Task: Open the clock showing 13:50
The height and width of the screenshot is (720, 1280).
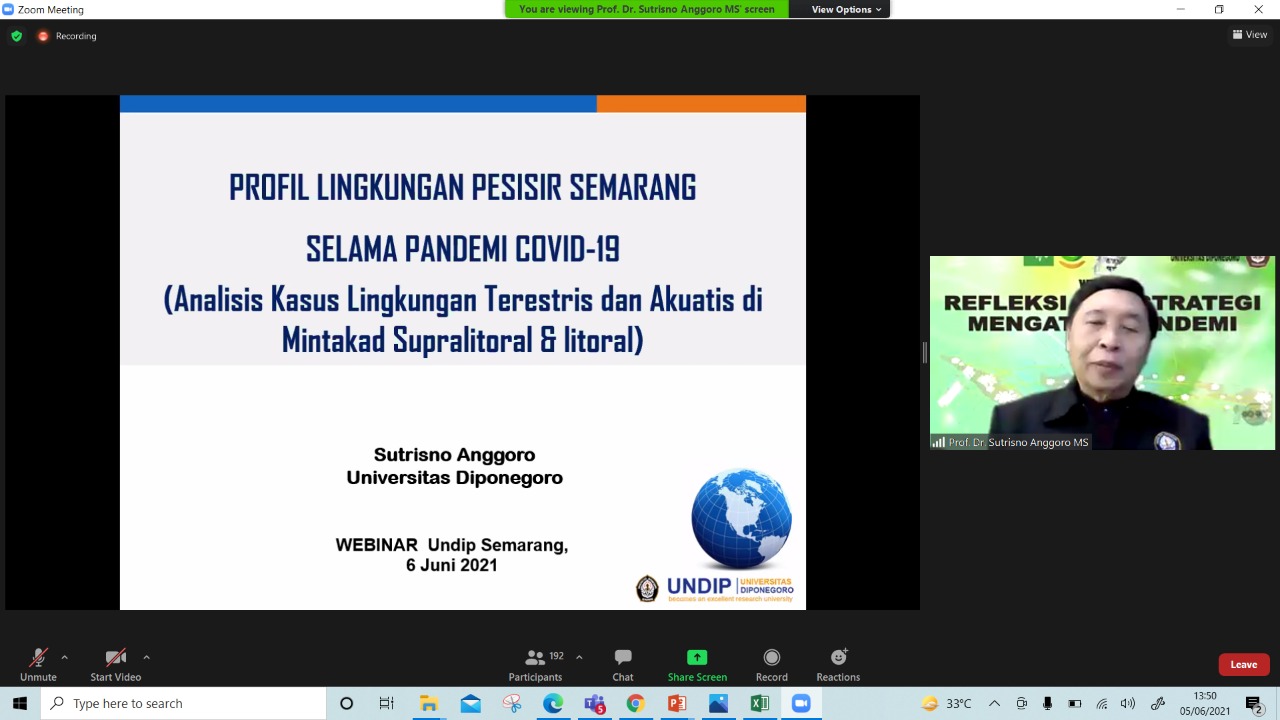Action: (x=1205, y=703)
